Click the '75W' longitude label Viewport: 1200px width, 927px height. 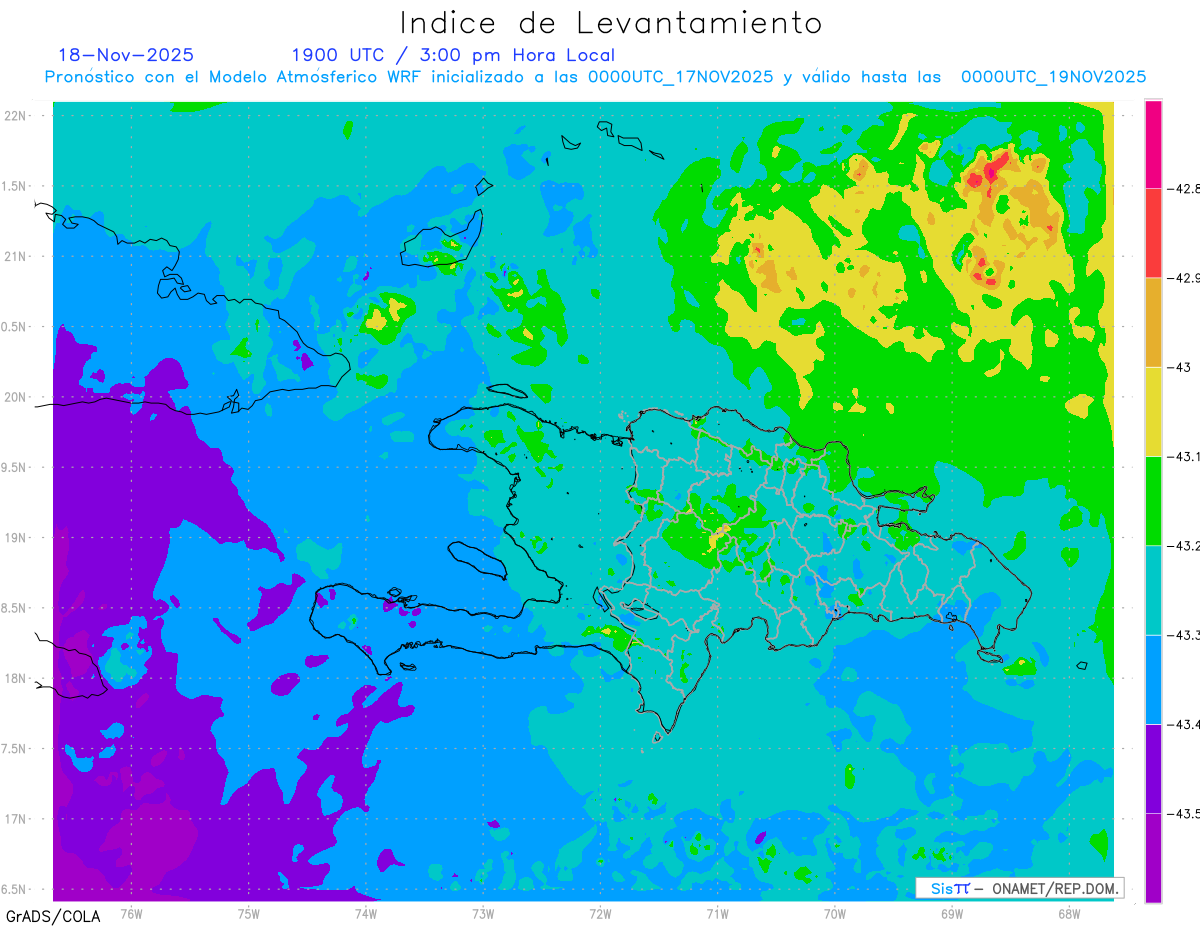coord(249,912)
